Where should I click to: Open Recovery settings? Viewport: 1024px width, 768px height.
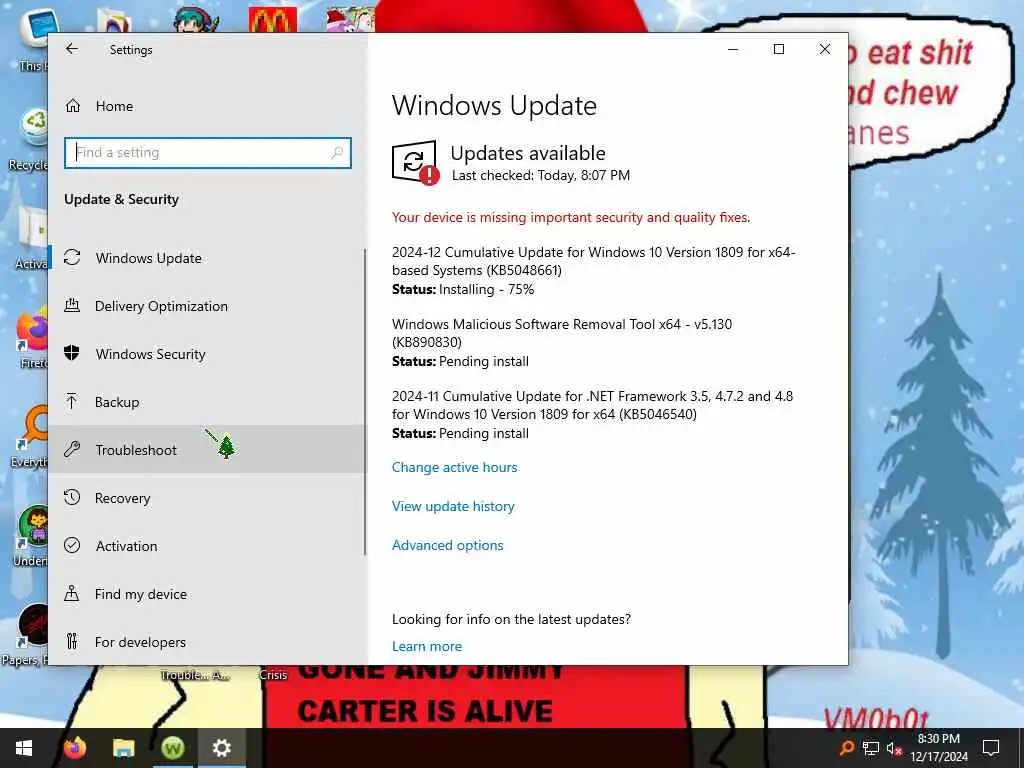(208, 498)
